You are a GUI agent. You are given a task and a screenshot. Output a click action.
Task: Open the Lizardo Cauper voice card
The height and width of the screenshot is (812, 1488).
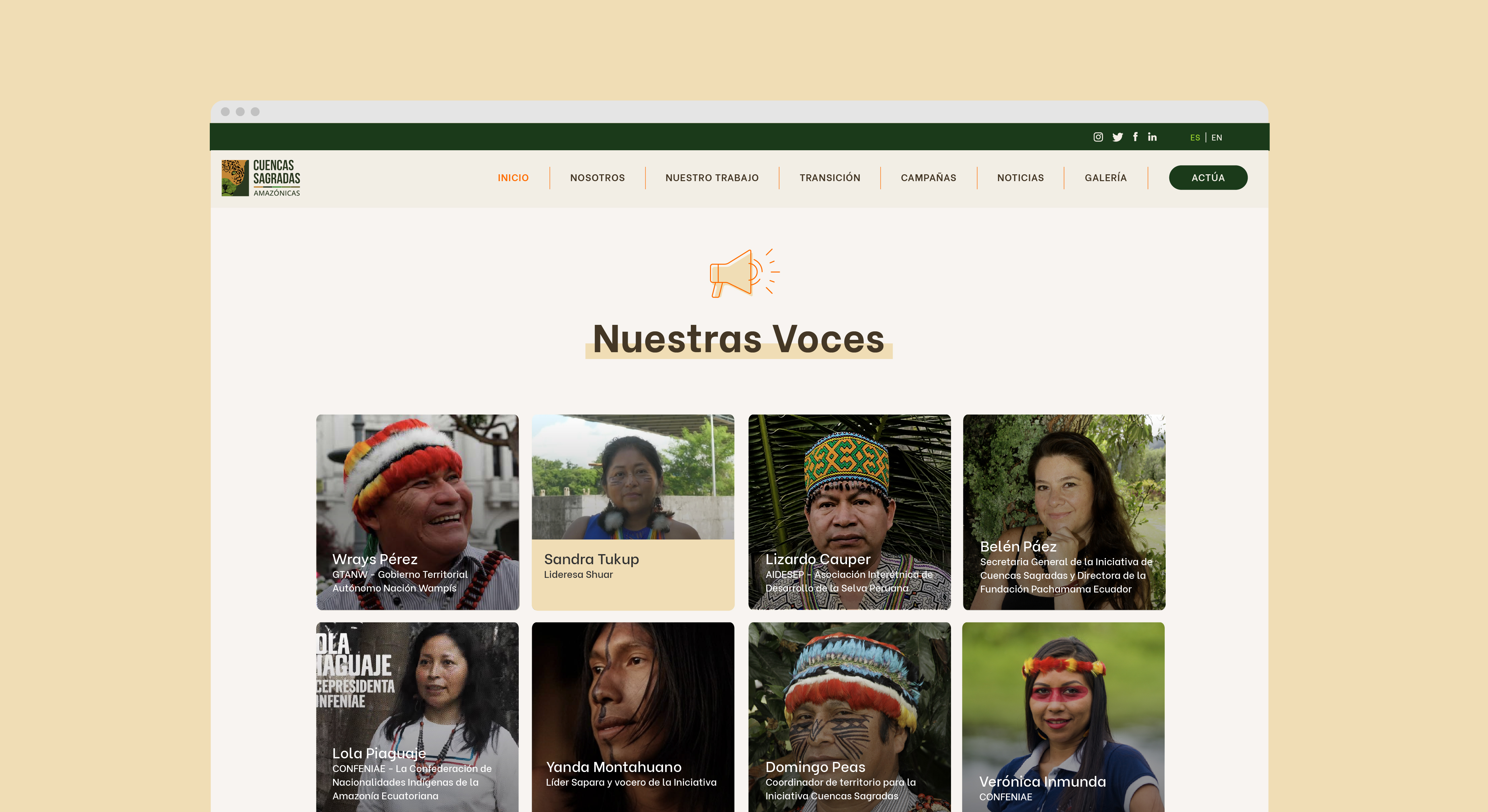pyautogui.click(x=849, y=512)
